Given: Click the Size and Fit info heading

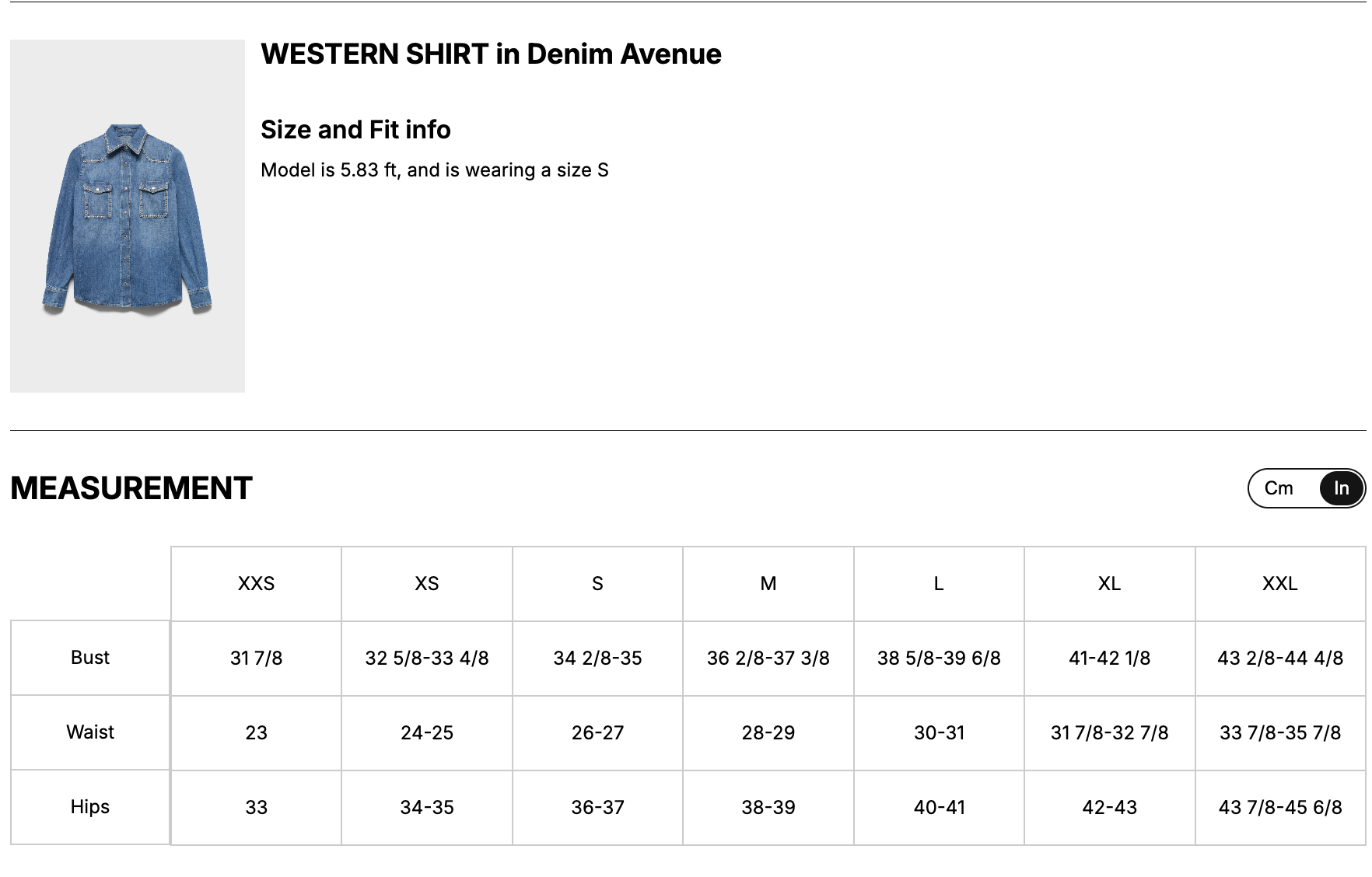Looking at the screenshot, I should tap(355, 130).
